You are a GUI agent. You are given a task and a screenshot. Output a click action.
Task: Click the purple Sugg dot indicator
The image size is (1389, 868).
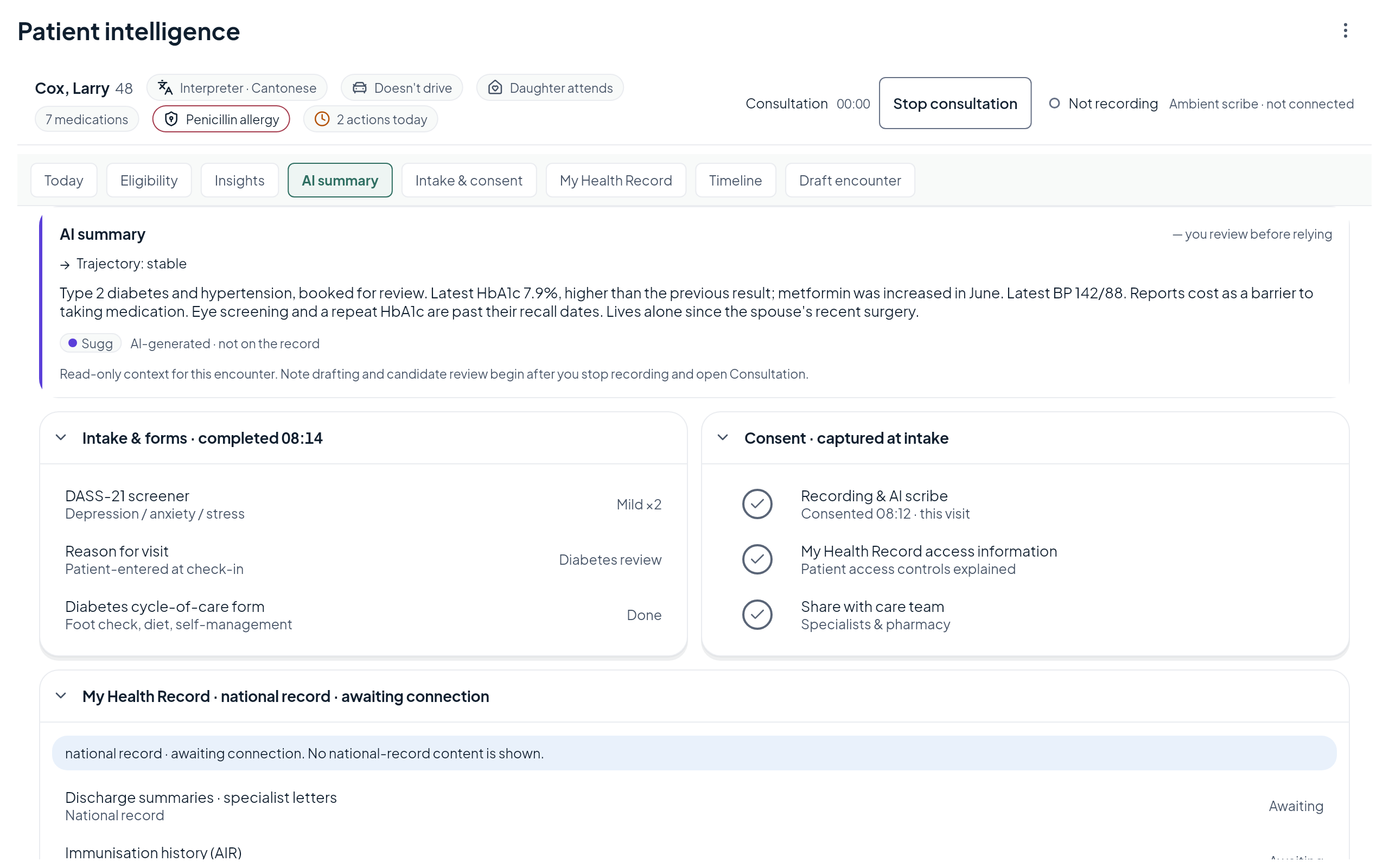point(72,343)
